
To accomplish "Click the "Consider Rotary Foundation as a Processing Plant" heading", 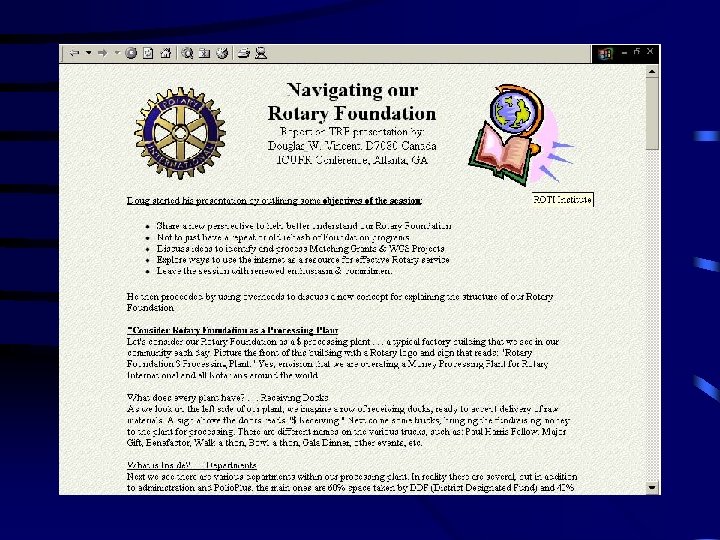I will click(x=233, y=330).
